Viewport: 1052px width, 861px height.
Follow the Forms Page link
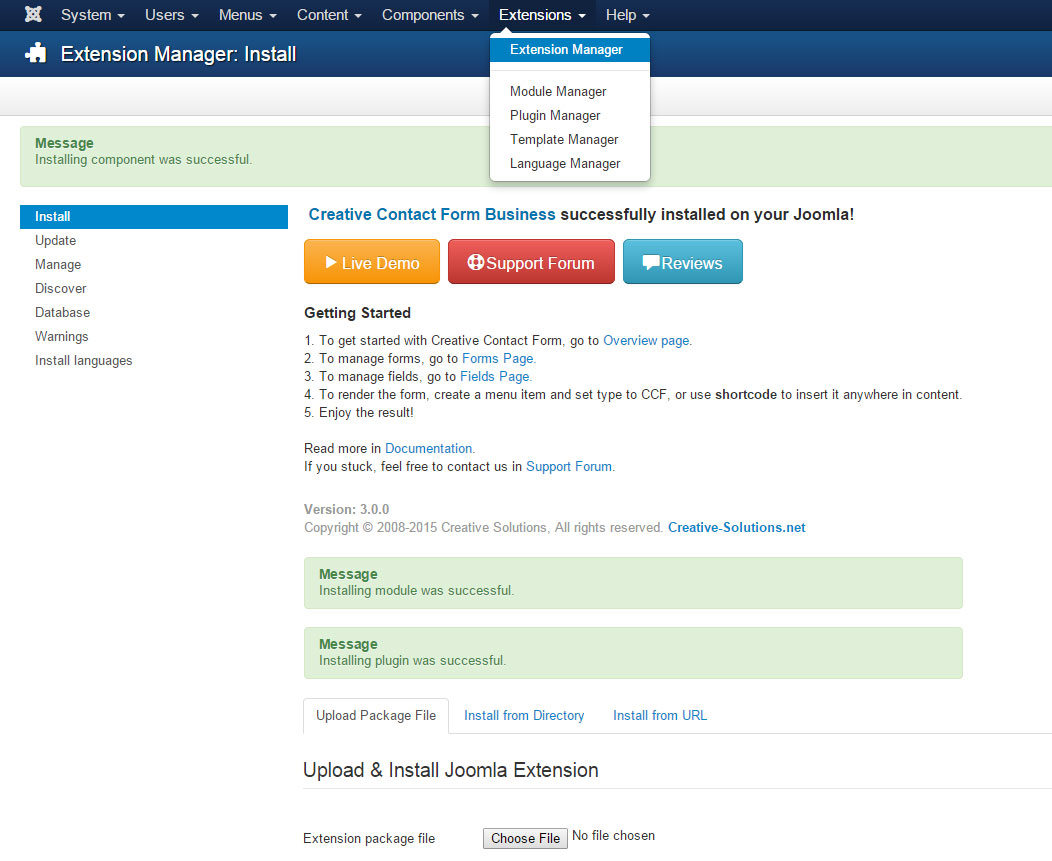498,358
